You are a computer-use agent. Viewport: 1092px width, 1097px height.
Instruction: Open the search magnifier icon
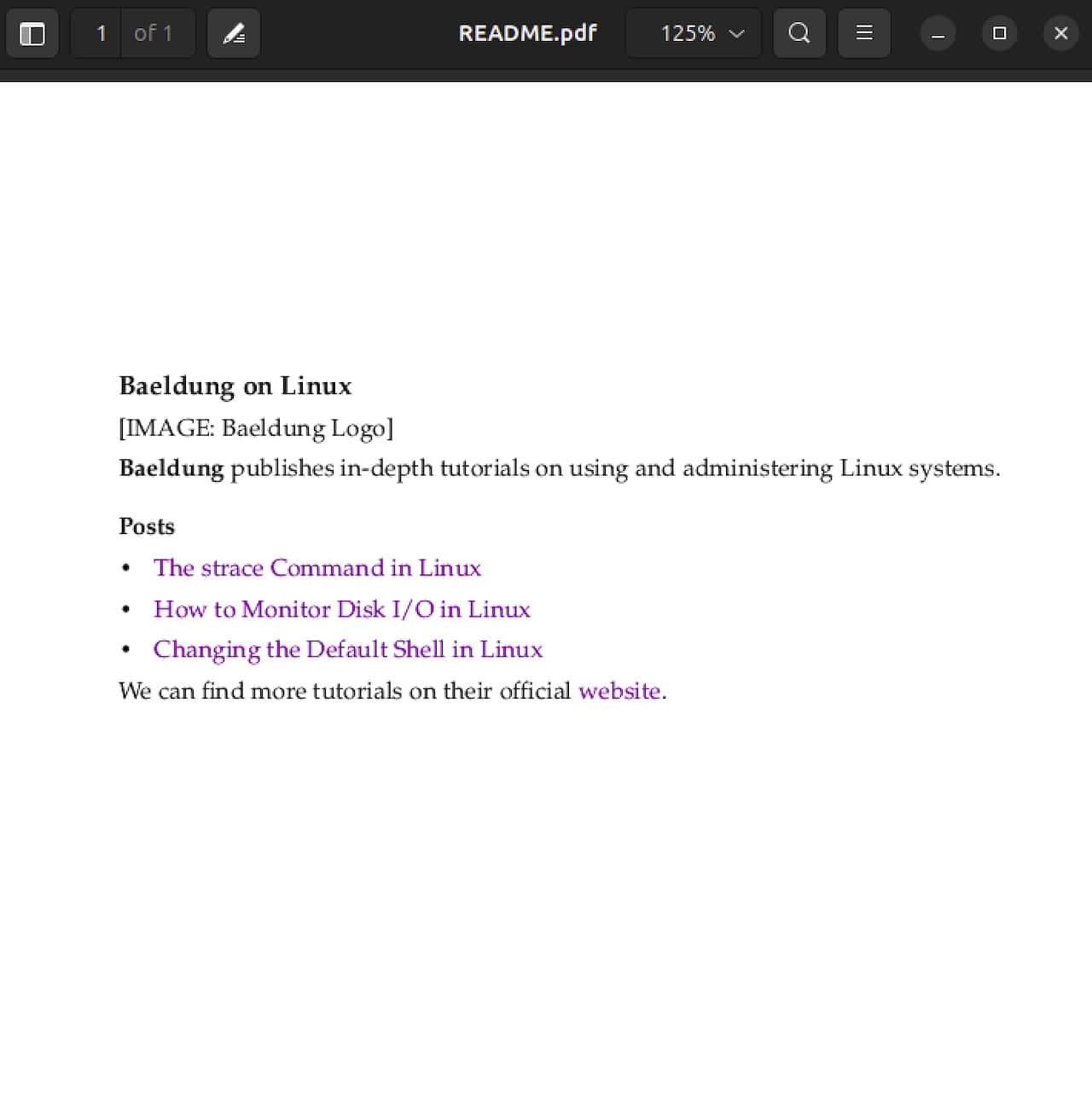(x=799, y=33)
